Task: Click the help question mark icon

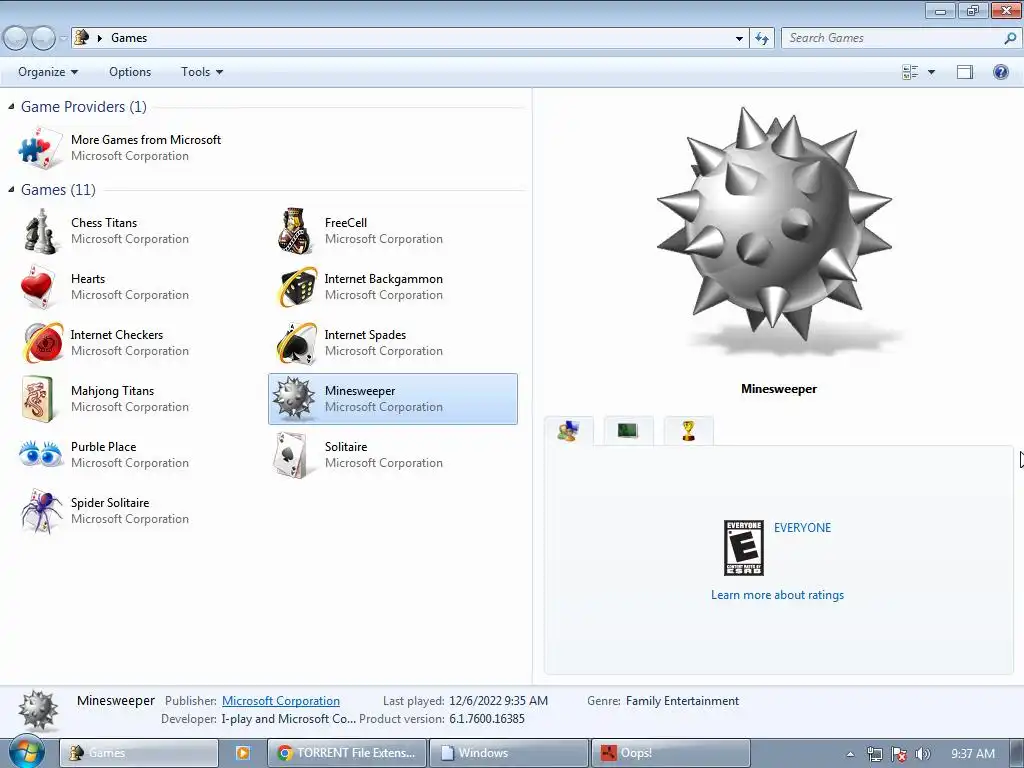Action: pos(1000,72)
